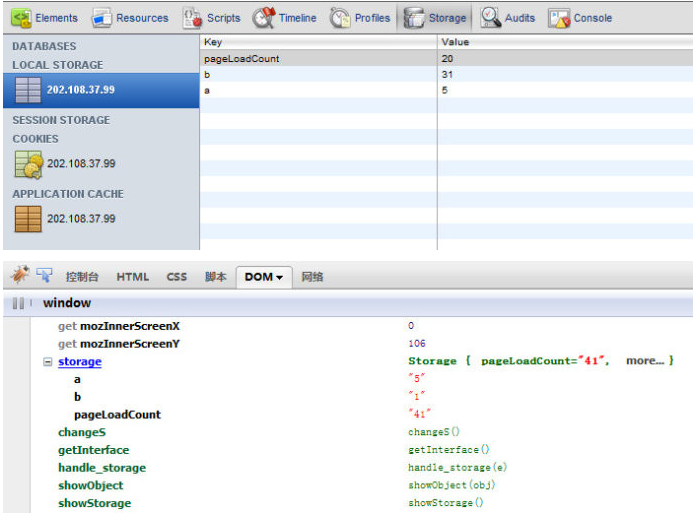
Task: Click the Value column header
Action: pos(565,42)
